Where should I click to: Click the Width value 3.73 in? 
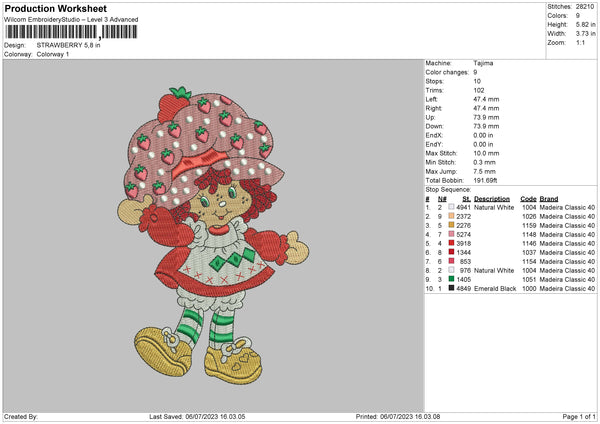[585, 34]
